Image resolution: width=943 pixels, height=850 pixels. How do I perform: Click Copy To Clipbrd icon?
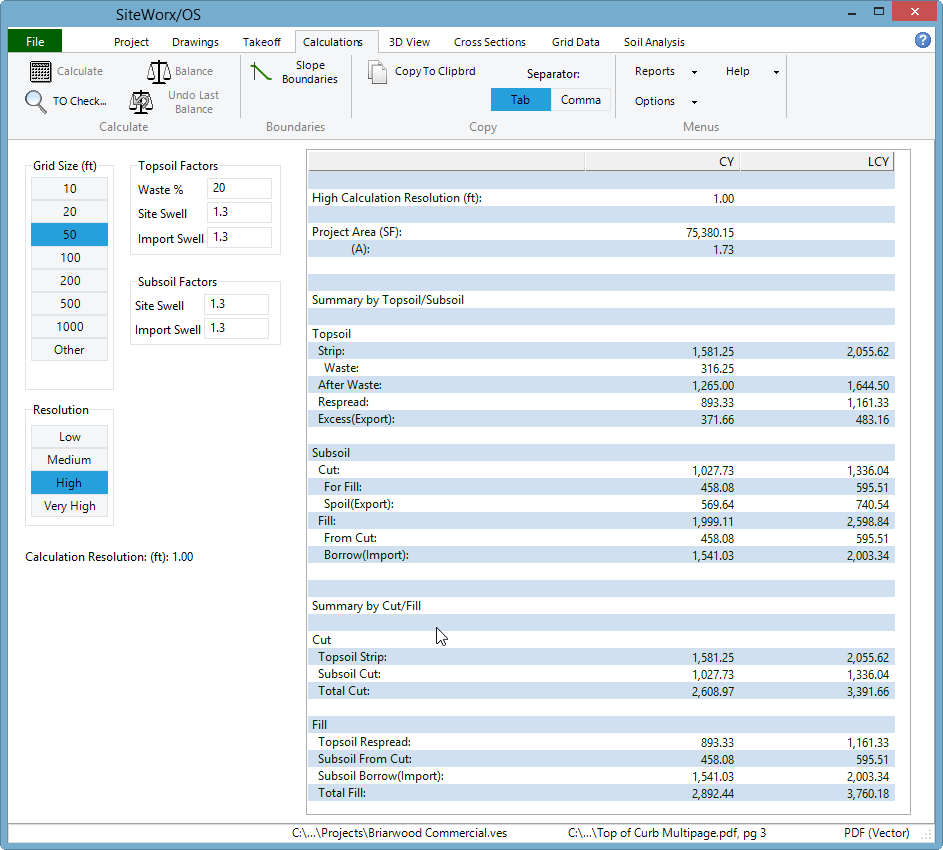(x=377, y=70)
